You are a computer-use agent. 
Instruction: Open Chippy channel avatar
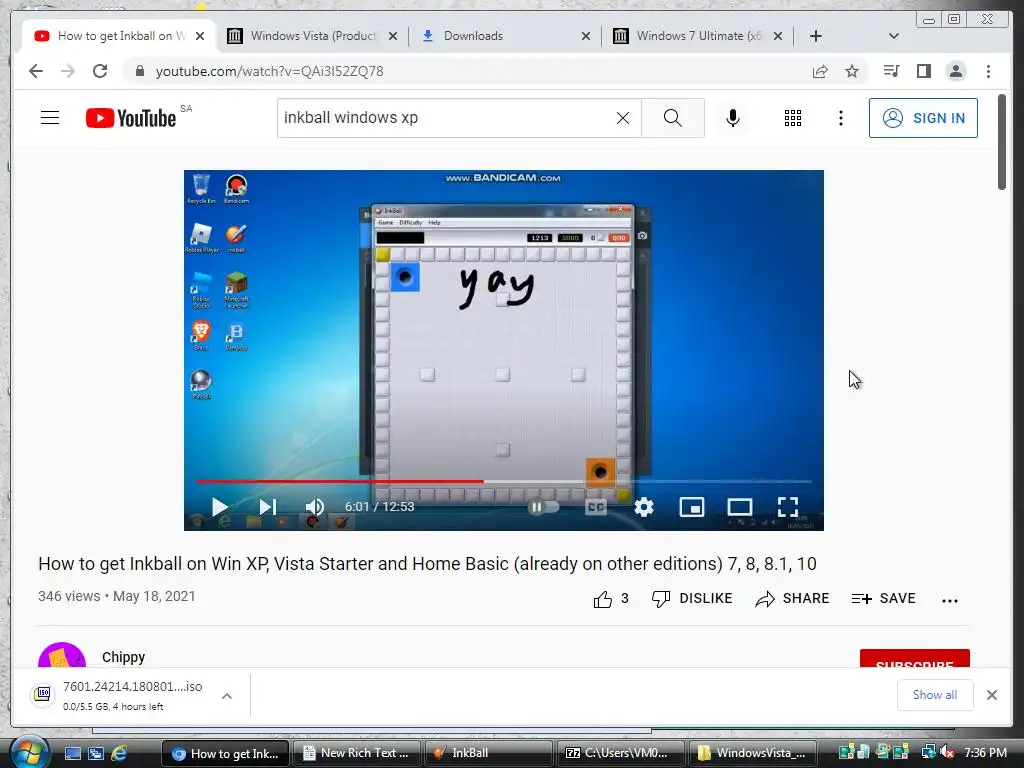click(62, 655)
